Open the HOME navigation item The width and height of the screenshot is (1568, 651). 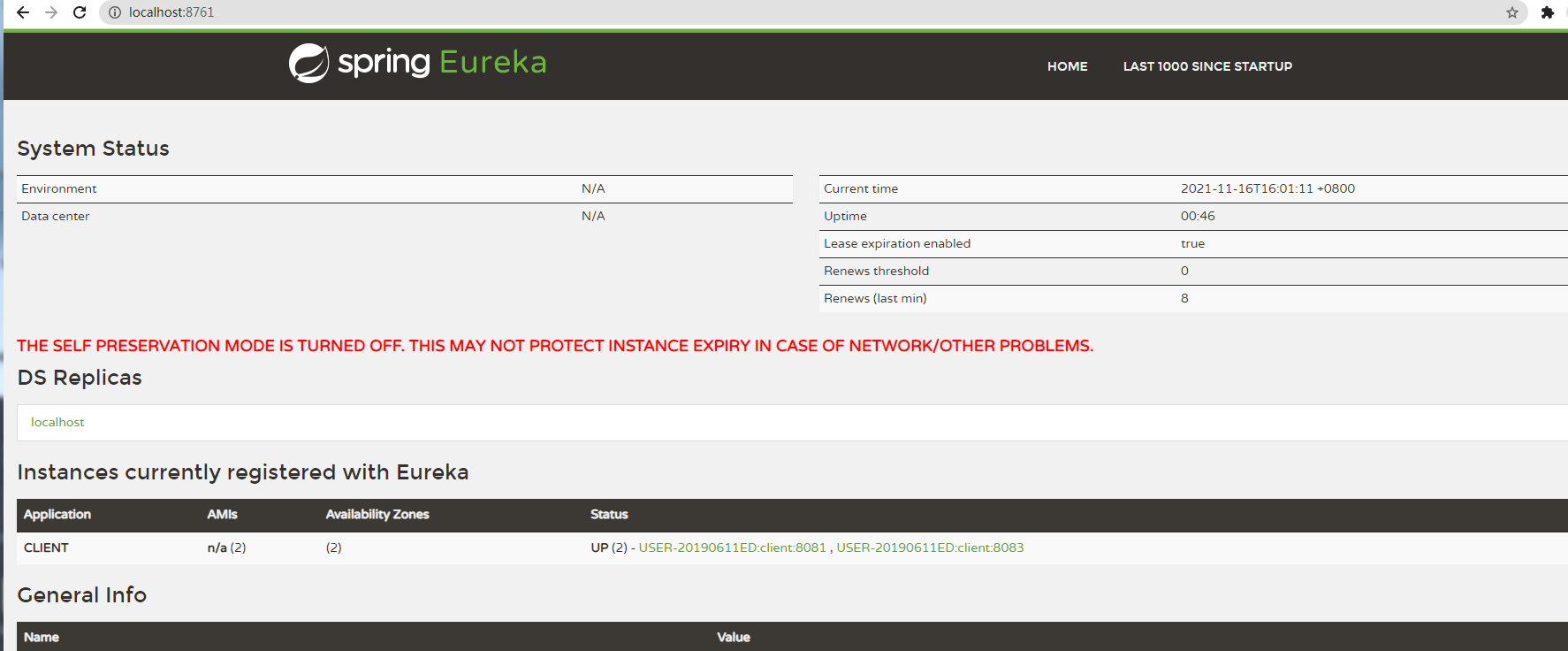[1067, 66]
